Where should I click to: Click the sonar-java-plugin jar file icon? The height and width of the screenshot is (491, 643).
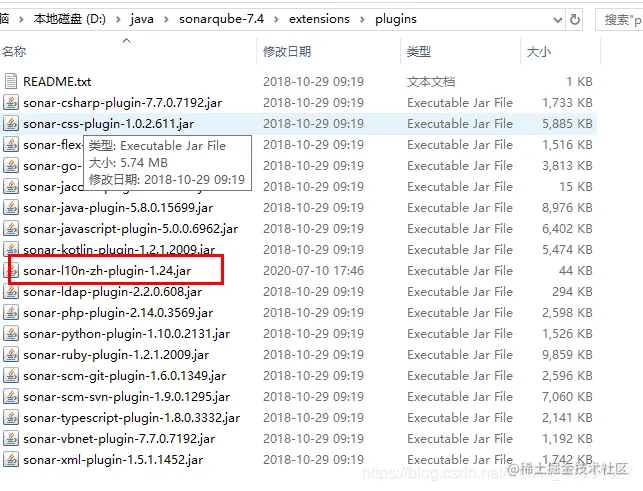11,208
